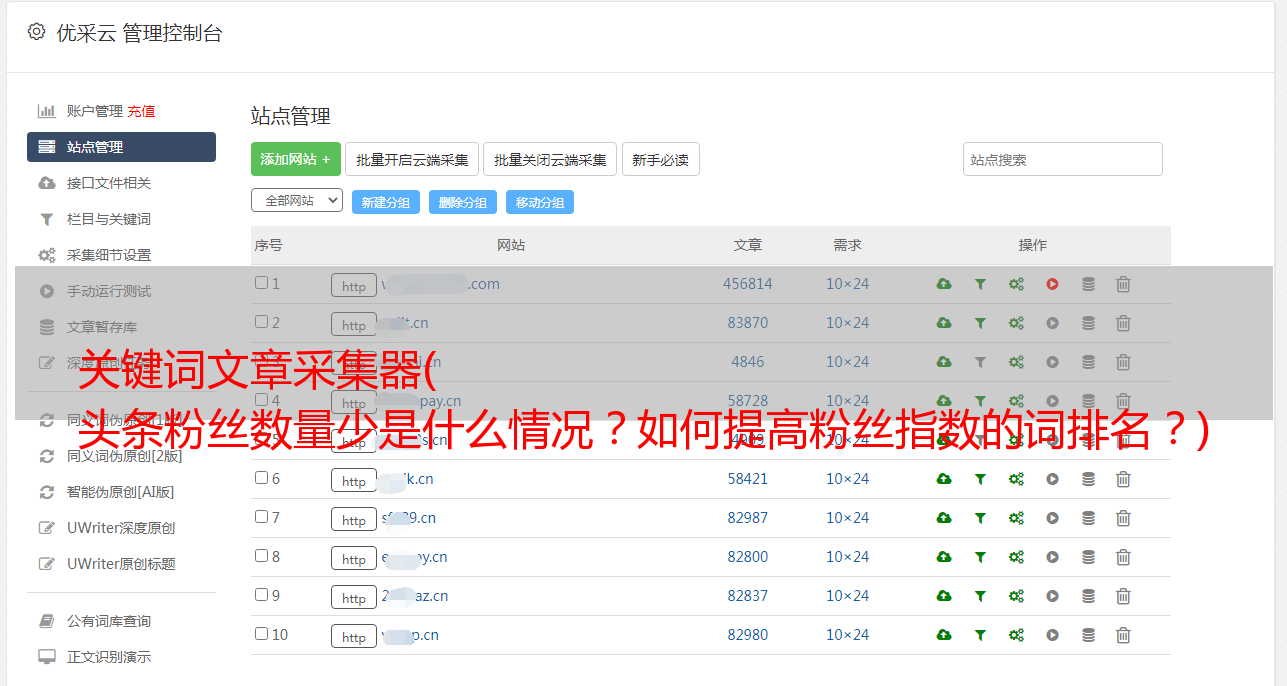Click the red play icon in row 1
Screen dimensions: 1287x686
pyautogui.click(x=1052, y=284)
